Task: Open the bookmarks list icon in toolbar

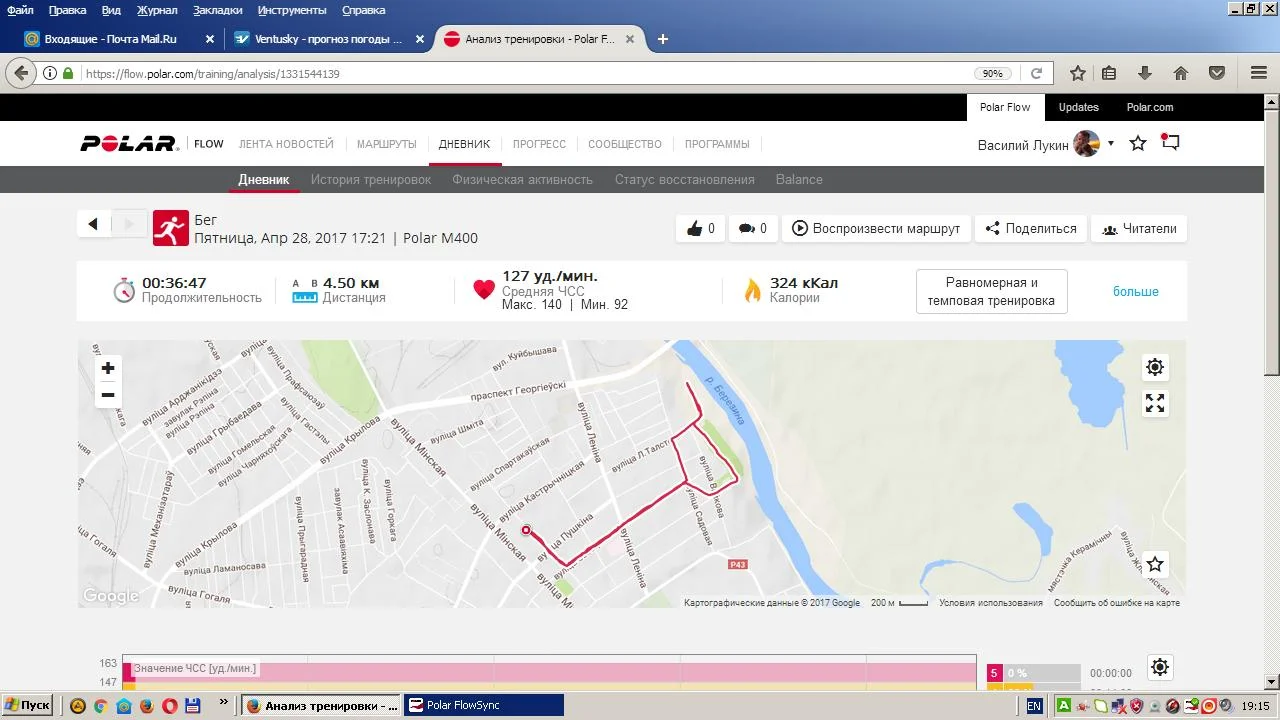Action: point(1109,73)
